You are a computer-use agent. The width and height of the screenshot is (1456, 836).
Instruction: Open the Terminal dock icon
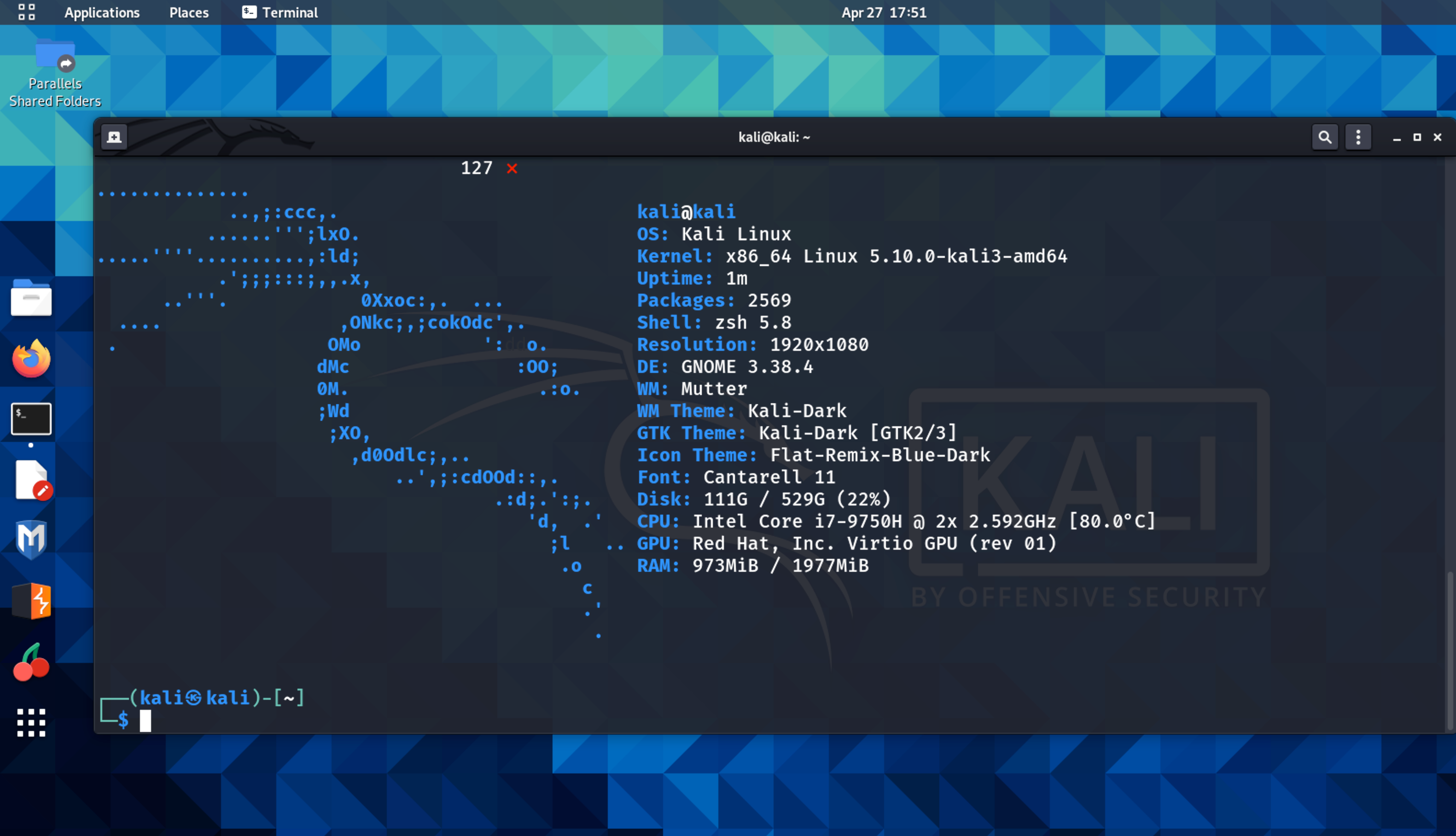[31, 418]
